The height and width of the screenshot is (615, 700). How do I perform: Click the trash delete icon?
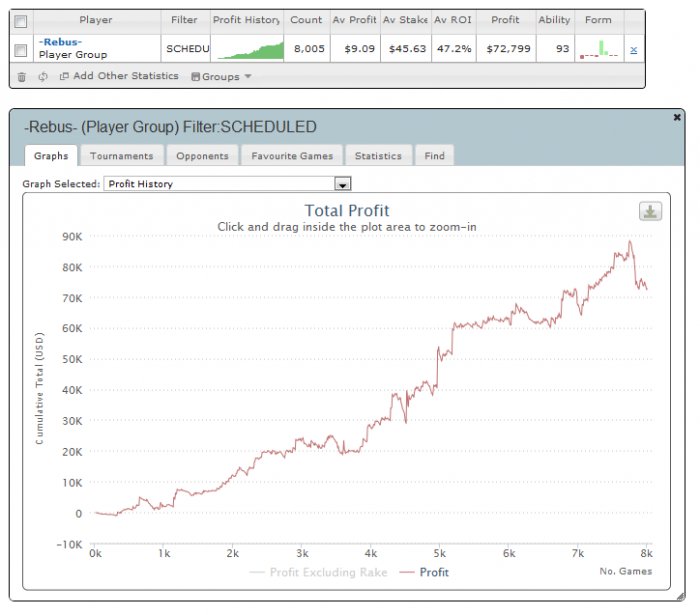[x=21, y=77]
